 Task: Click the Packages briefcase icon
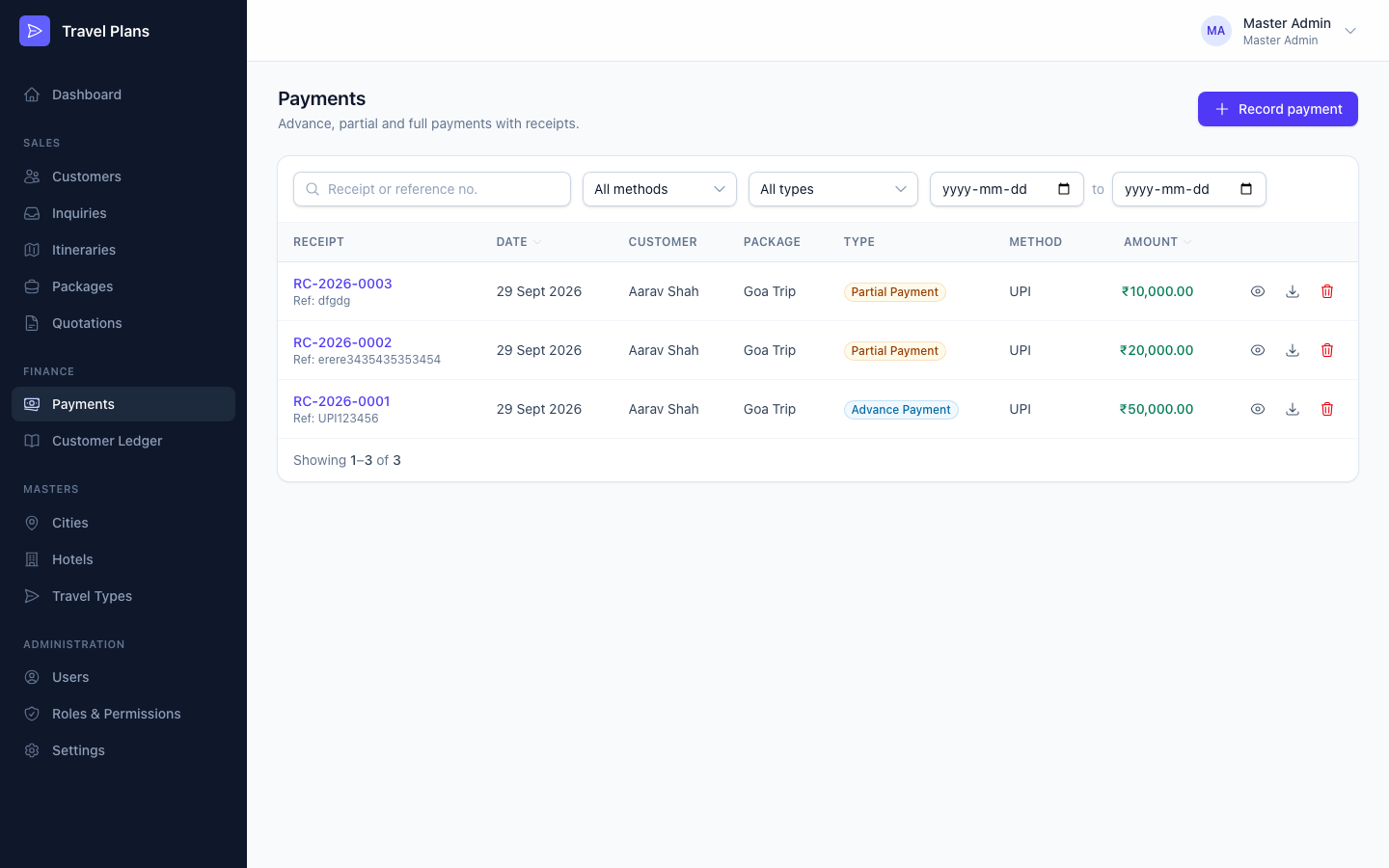point(32,286)
